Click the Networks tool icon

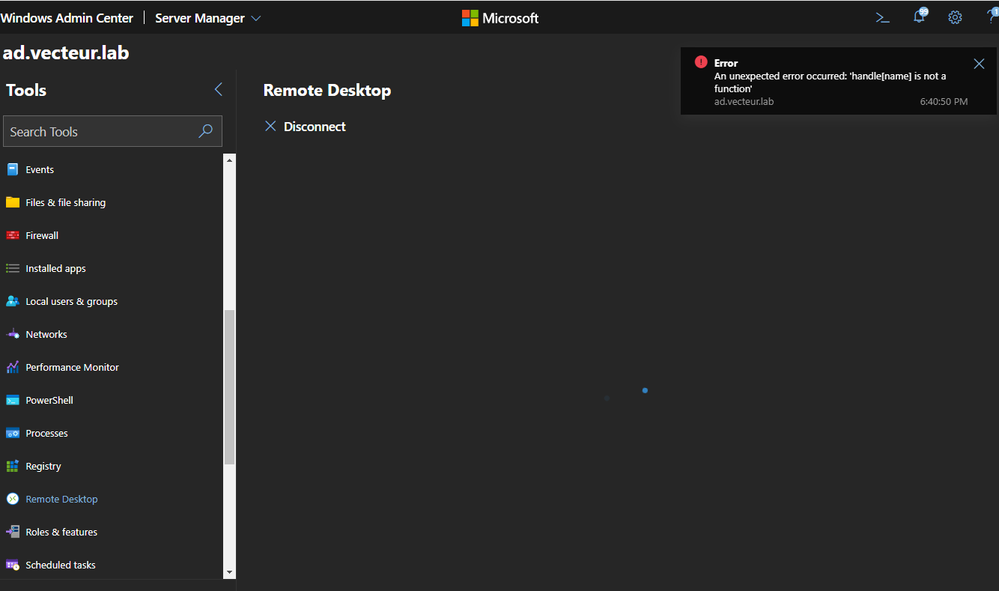pyautogui.click(x=13, y=334)
